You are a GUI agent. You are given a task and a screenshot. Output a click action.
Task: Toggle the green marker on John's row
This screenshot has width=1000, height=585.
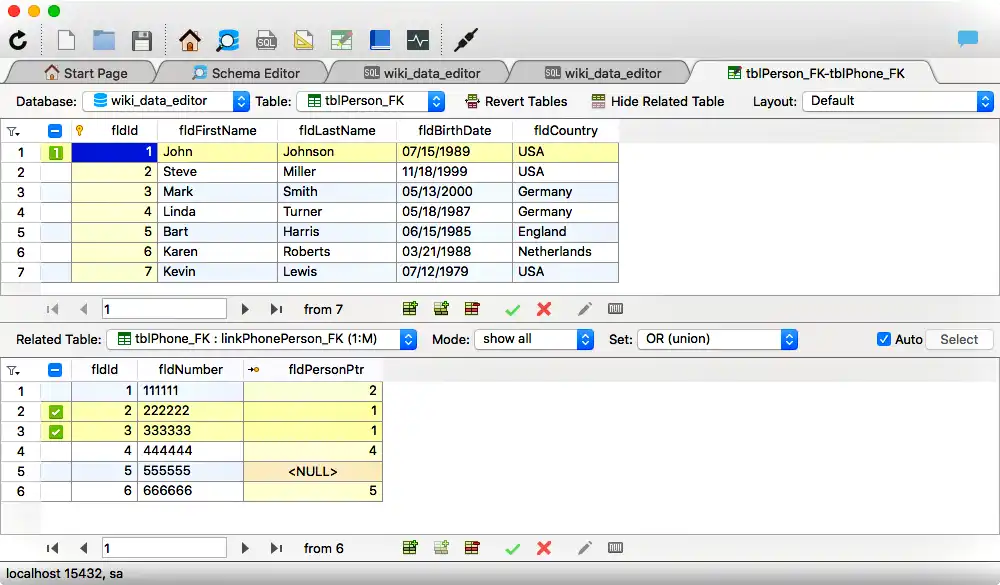click(55, 152)
